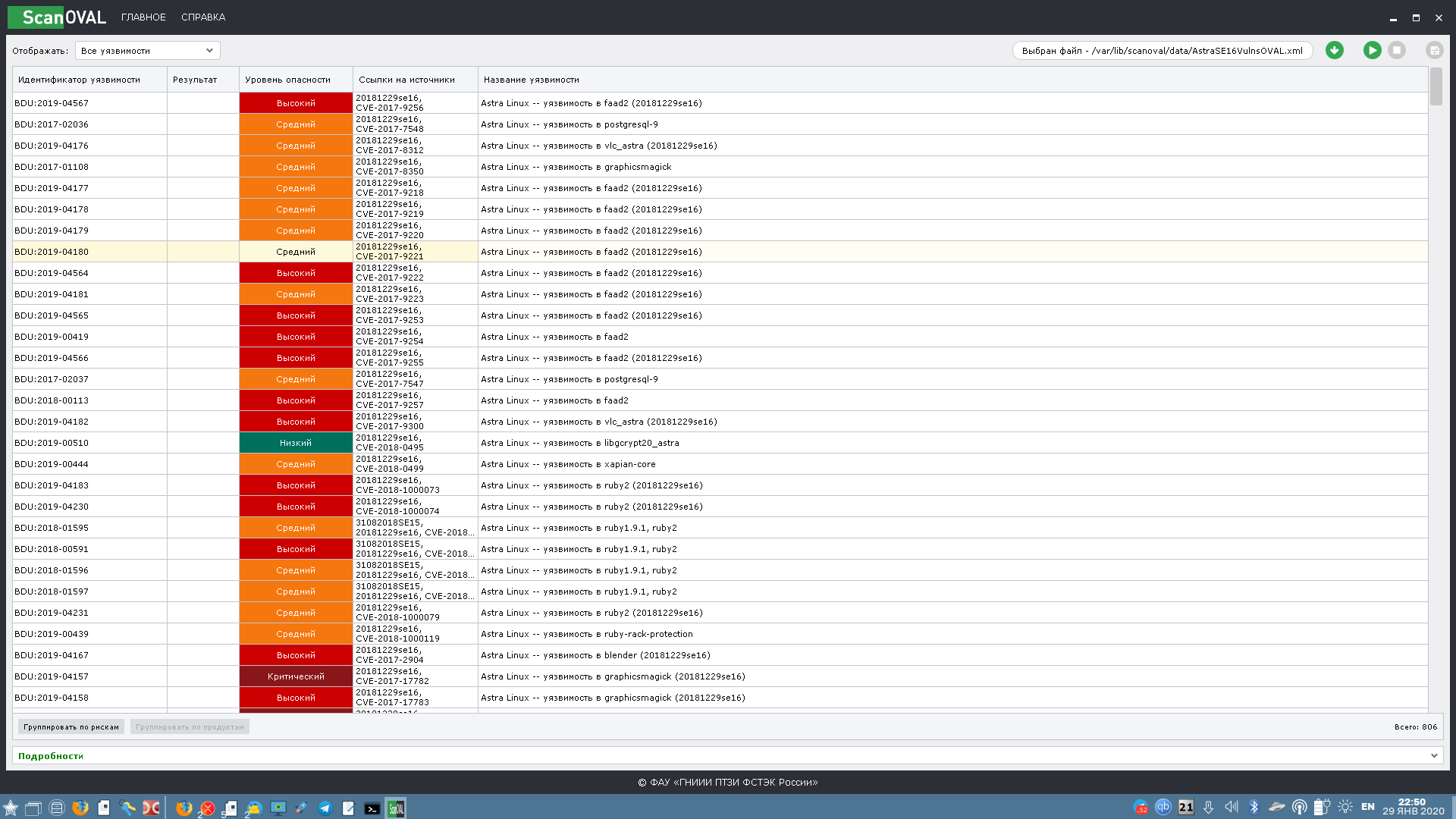Screen dimensions: 1456x819
Task: Open the ГЛАВНОЕ menu
Action: click(x=143, y=17)
